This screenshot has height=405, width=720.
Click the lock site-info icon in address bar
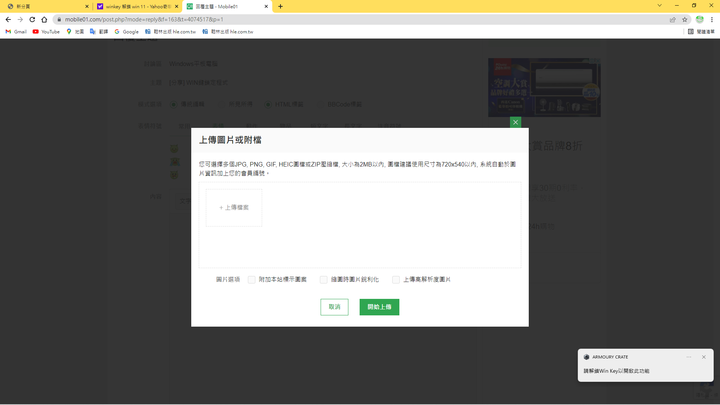pos(59,19)
